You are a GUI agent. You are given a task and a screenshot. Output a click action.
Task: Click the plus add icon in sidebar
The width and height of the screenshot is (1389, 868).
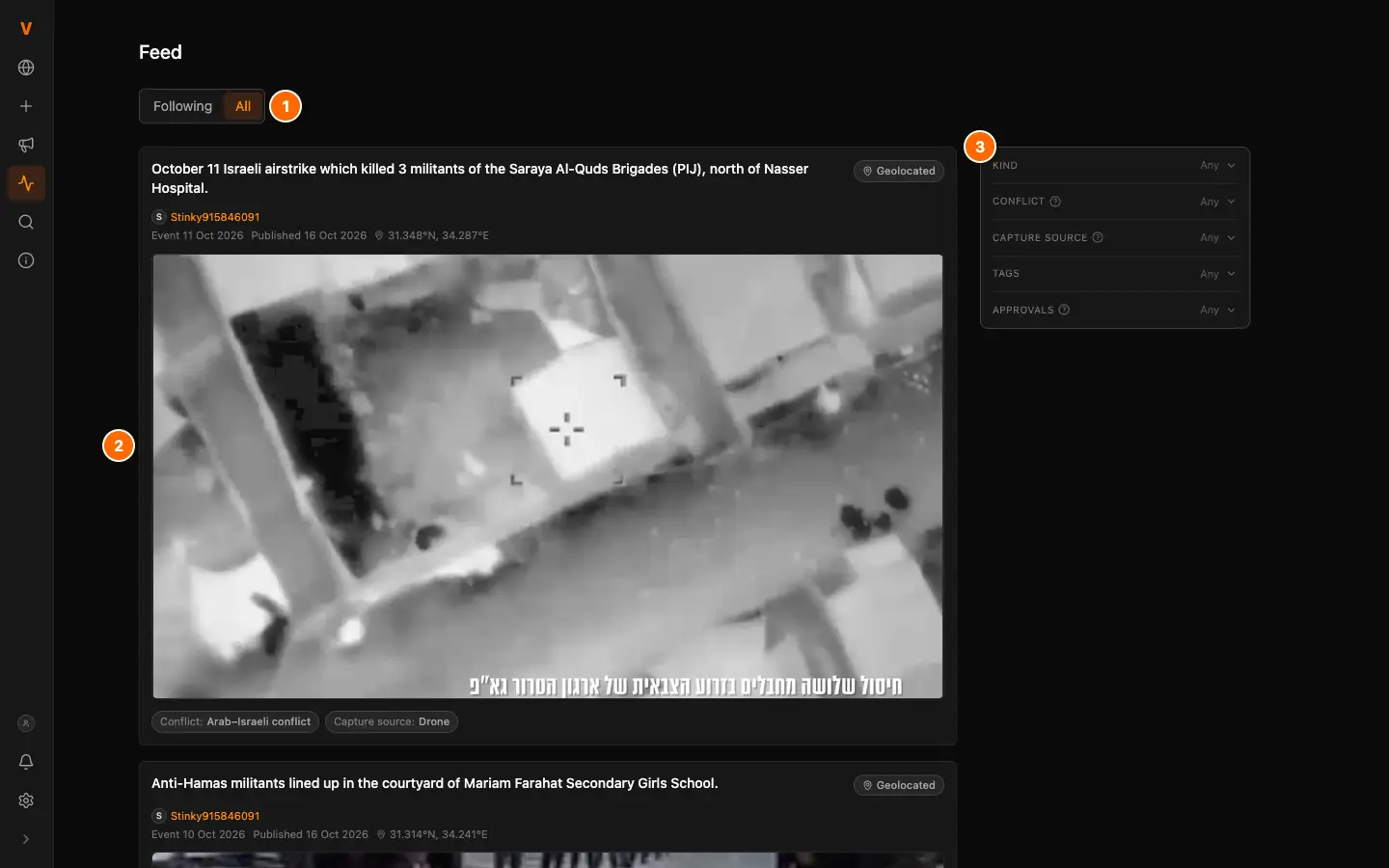pyautogui.click(x=26, y=106)
